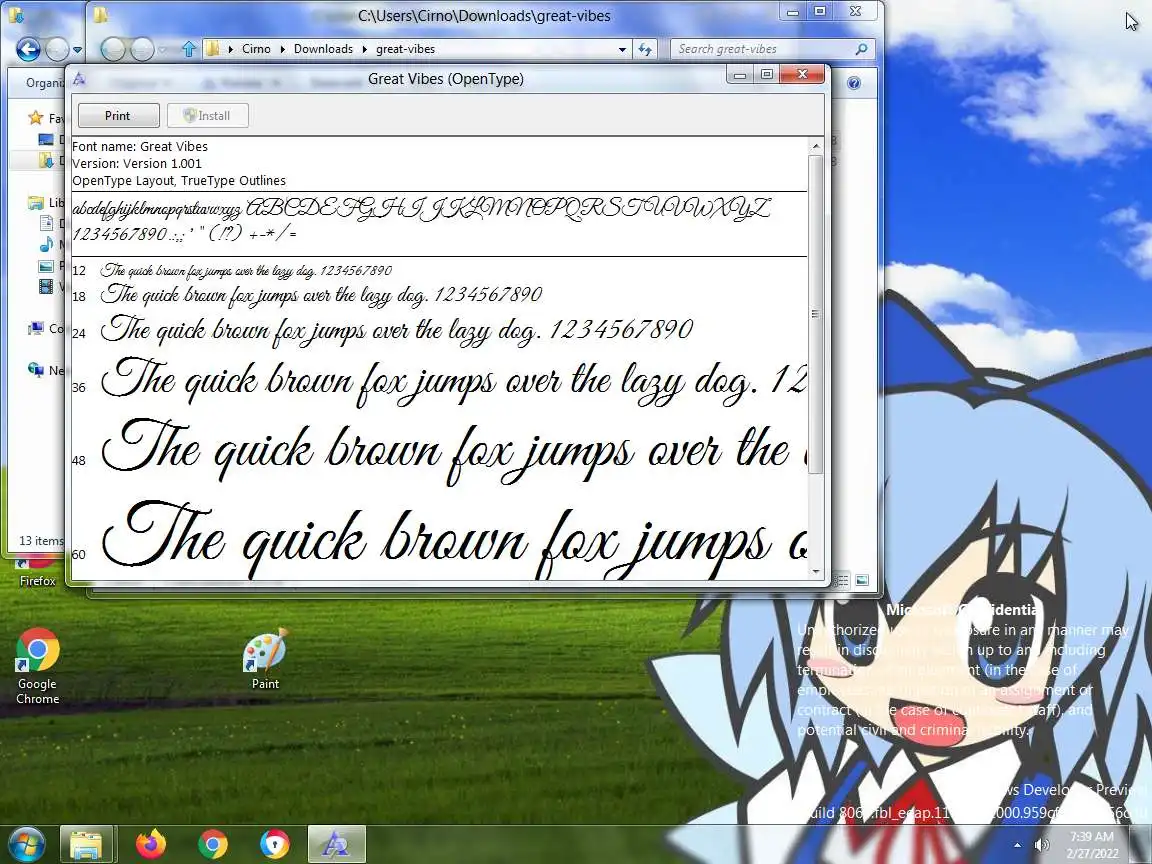Close the Great Vibes font viewer window

802,74
